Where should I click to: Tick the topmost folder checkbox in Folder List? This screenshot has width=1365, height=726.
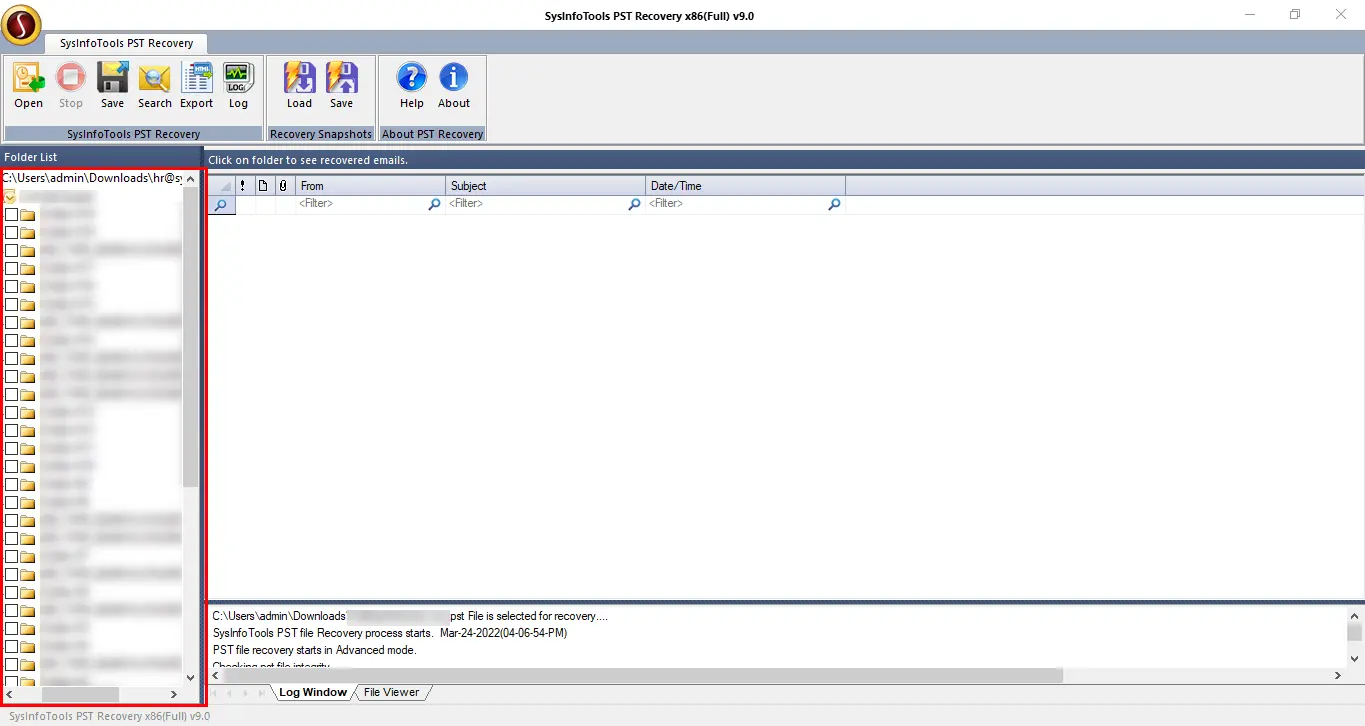[x=11, y=215]
